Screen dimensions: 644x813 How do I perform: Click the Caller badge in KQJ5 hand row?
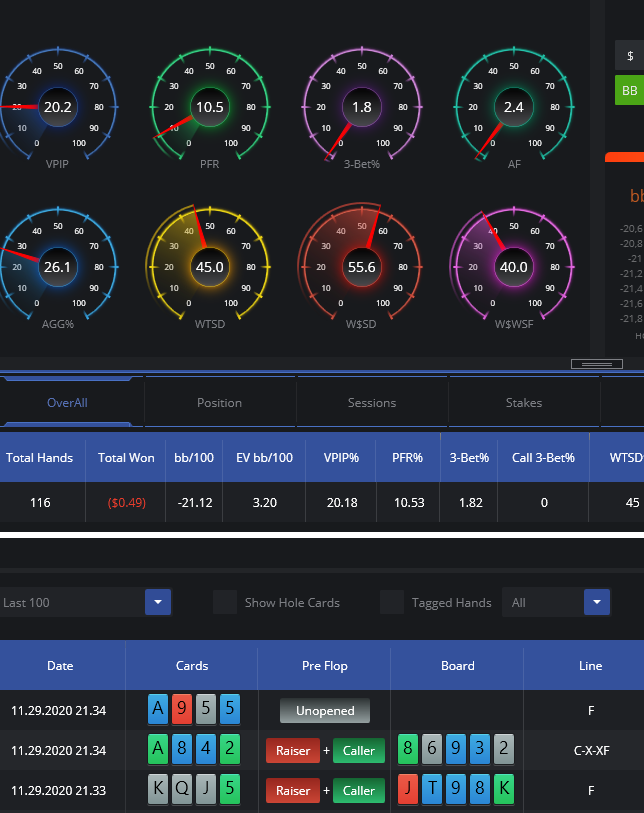(359, 791)
